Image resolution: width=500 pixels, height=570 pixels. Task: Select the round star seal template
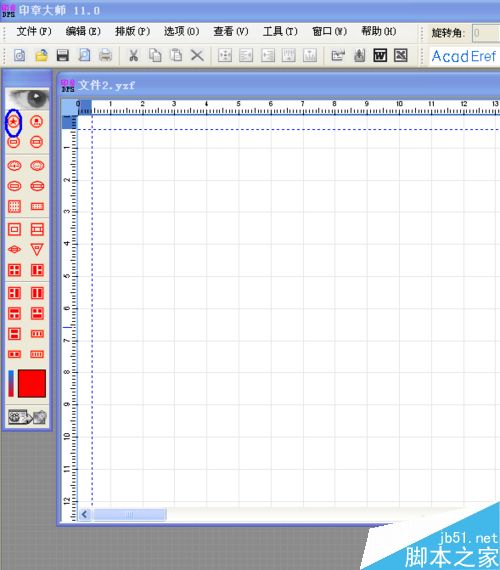point(14,122)
